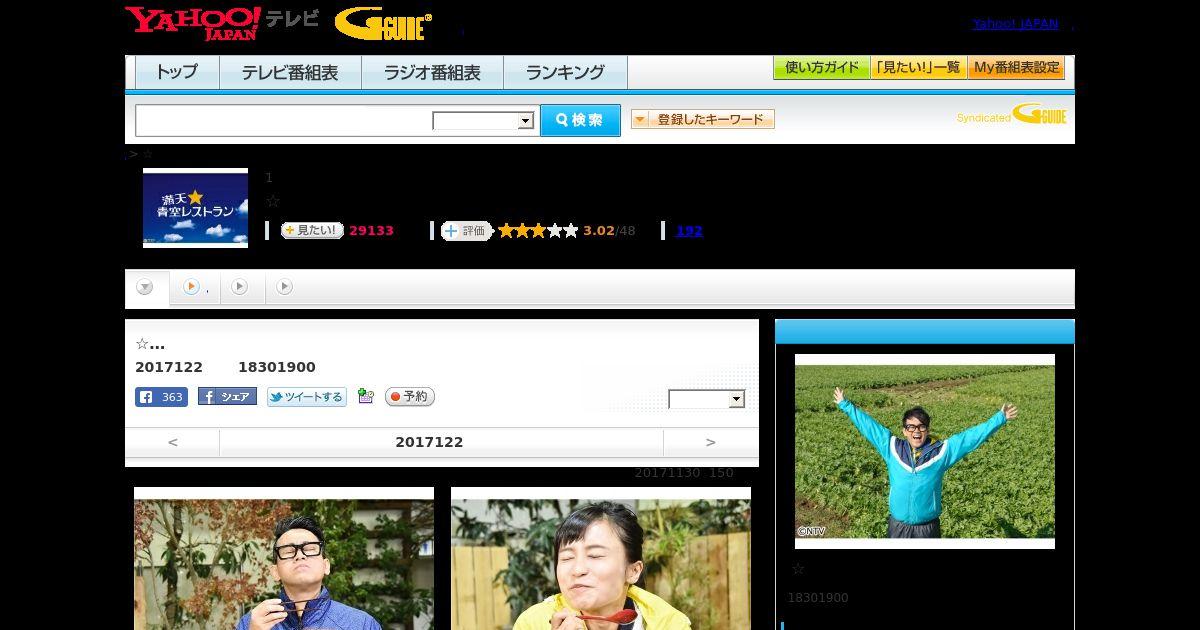Viewport: 1200px width, 630px height.
Task: Click the ツイートする button
Action: pos(307,397)
